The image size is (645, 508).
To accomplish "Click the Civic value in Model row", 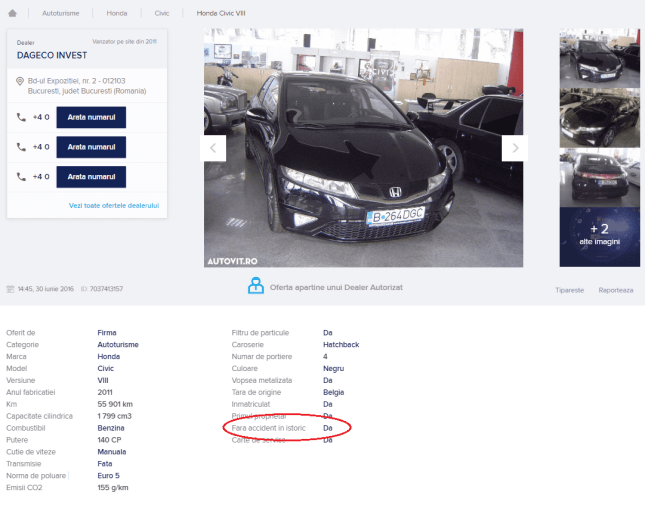I will (x=106, y=369).
